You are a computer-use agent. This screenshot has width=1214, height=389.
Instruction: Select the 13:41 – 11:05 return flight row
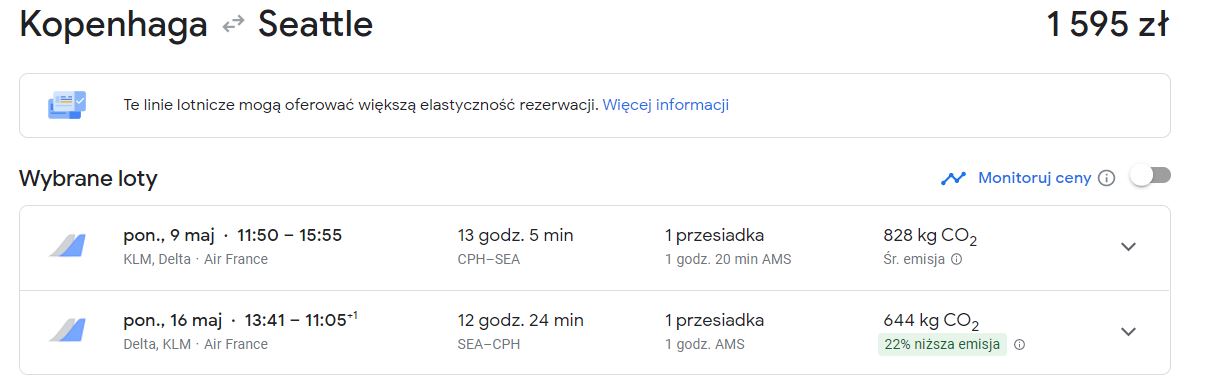(594, 332)
